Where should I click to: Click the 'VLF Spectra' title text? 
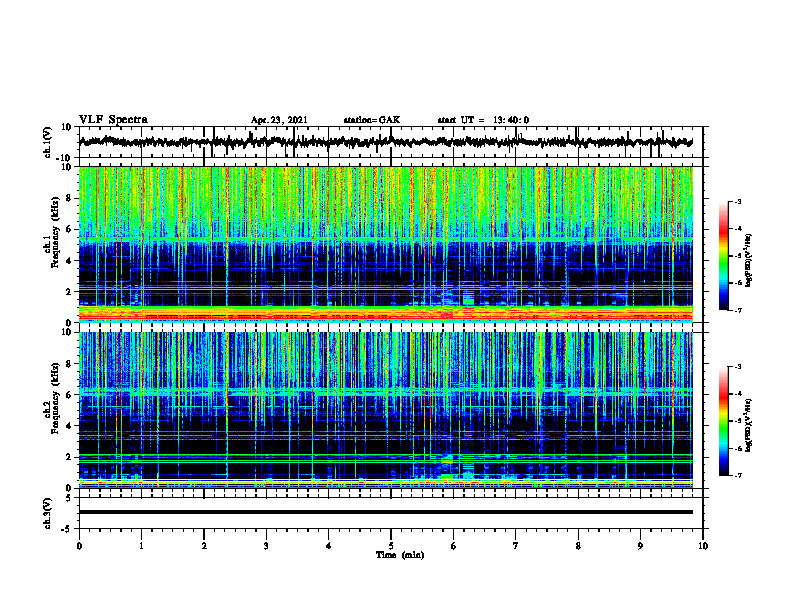coord(113,120)
